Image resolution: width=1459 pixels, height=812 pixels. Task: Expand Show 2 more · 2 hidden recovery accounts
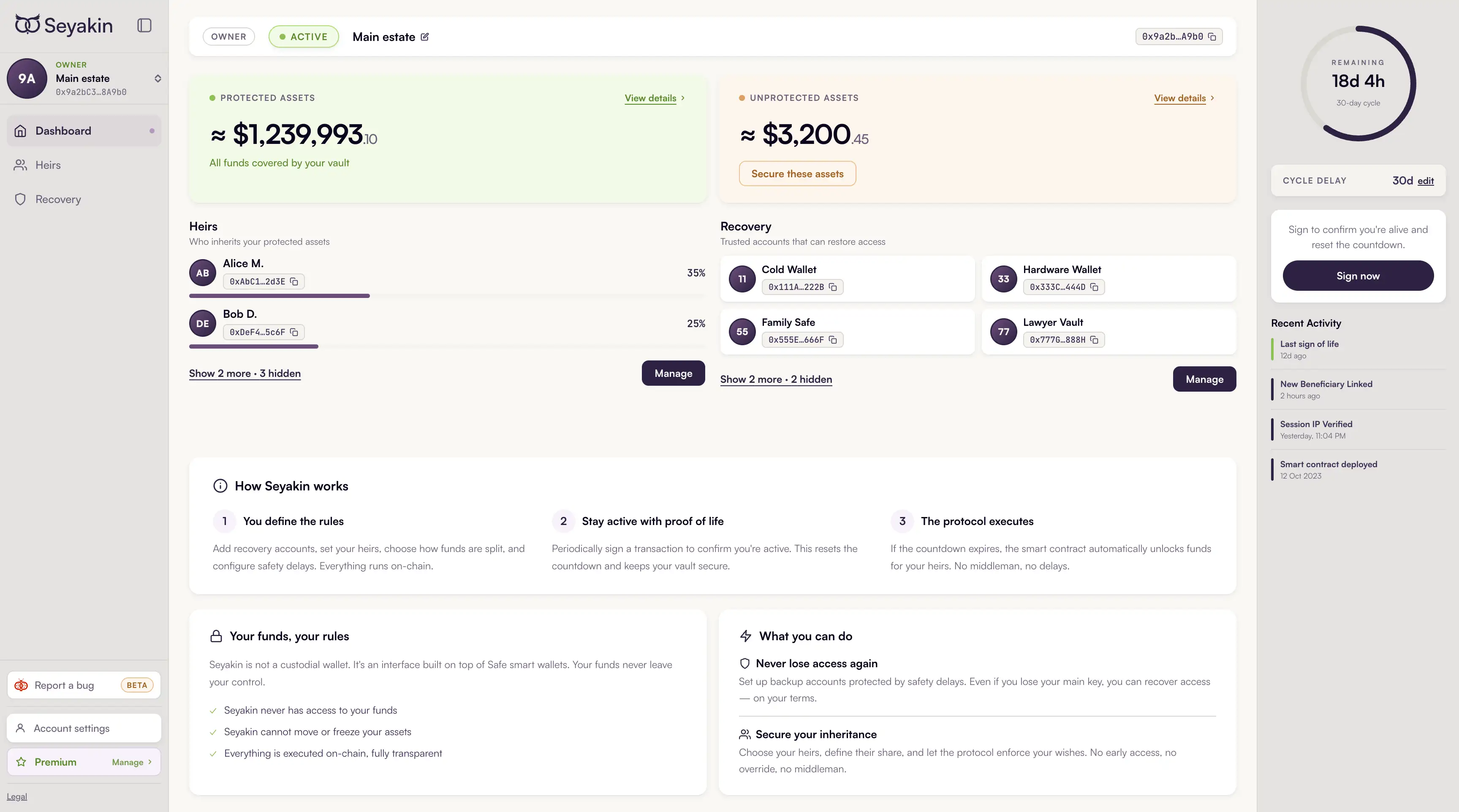tap(776, 379)
